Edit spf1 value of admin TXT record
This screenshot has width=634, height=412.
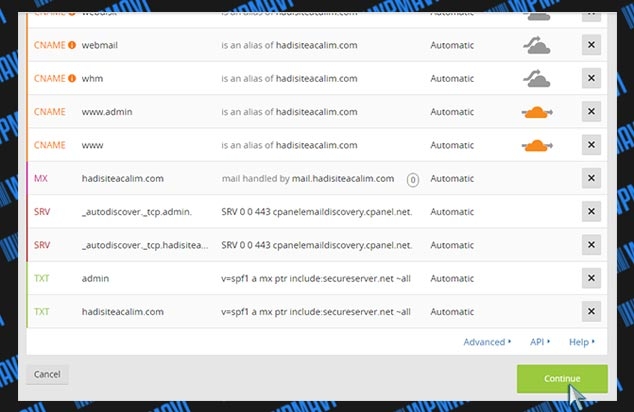pyautogui.click(x=316, y=279)
